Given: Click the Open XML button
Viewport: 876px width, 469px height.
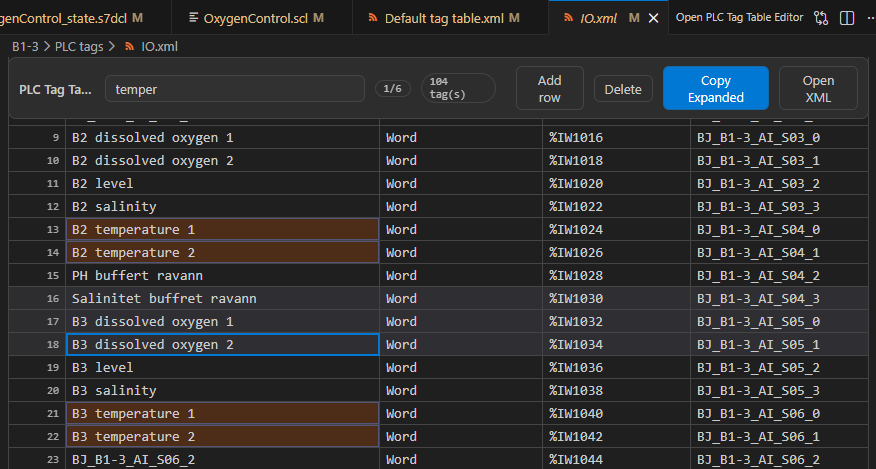Looking at the screenshot, I should 818,88.
